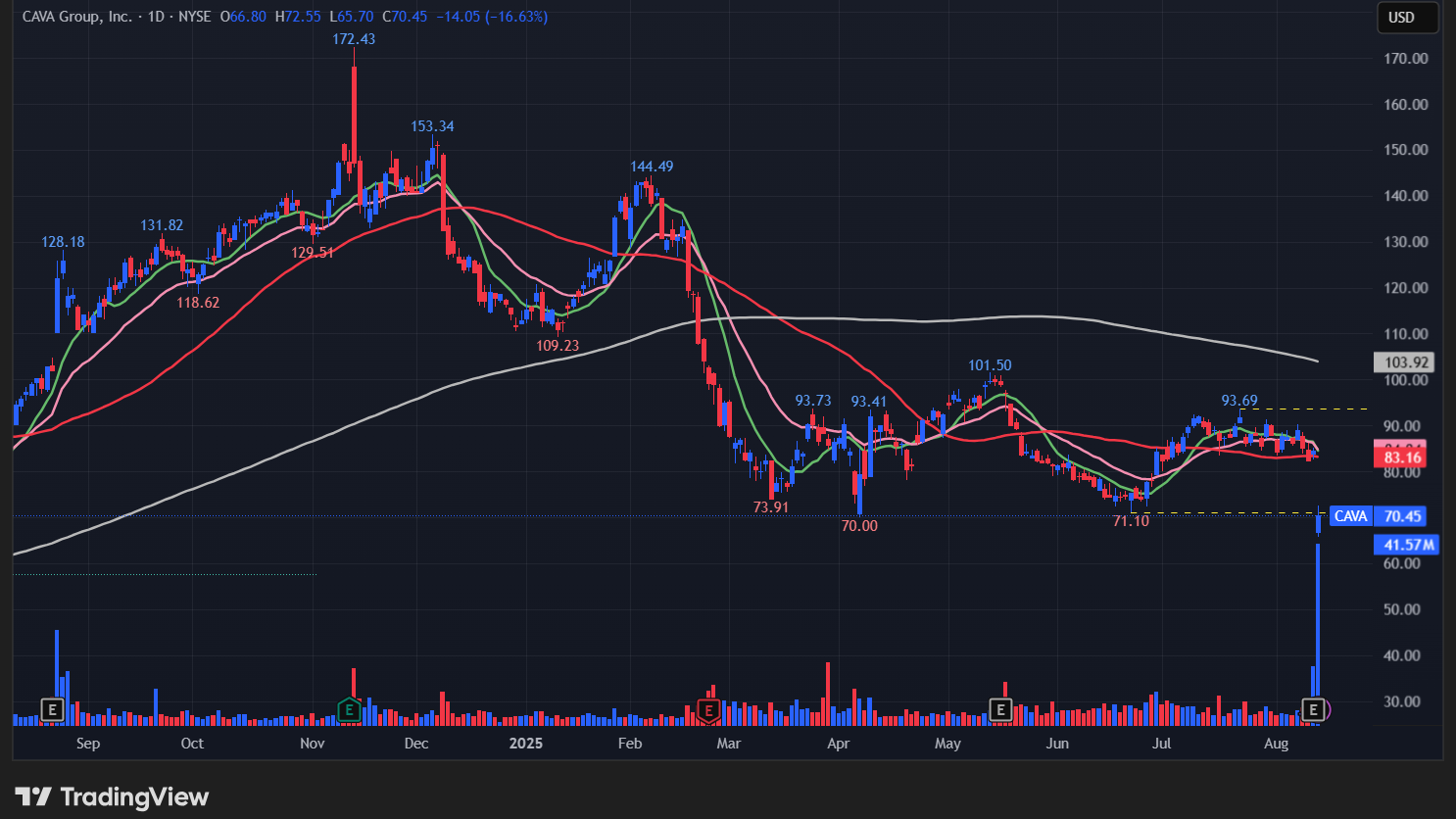This screenshot has width=1456, height=819.
Task: Click 140.00 on the price scale
Action: coord(1406,196)
